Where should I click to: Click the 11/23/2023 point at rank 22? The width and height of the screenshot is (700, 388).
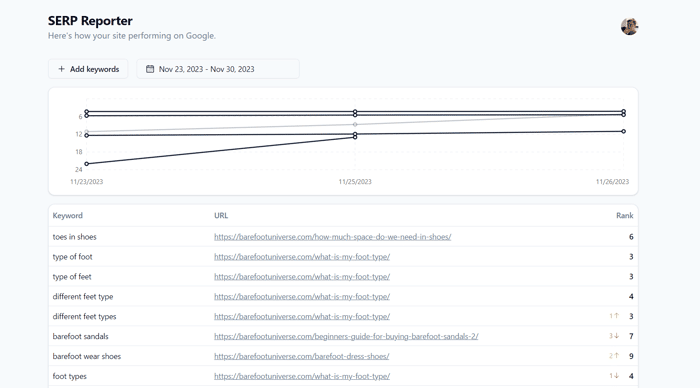pos(87,164)
